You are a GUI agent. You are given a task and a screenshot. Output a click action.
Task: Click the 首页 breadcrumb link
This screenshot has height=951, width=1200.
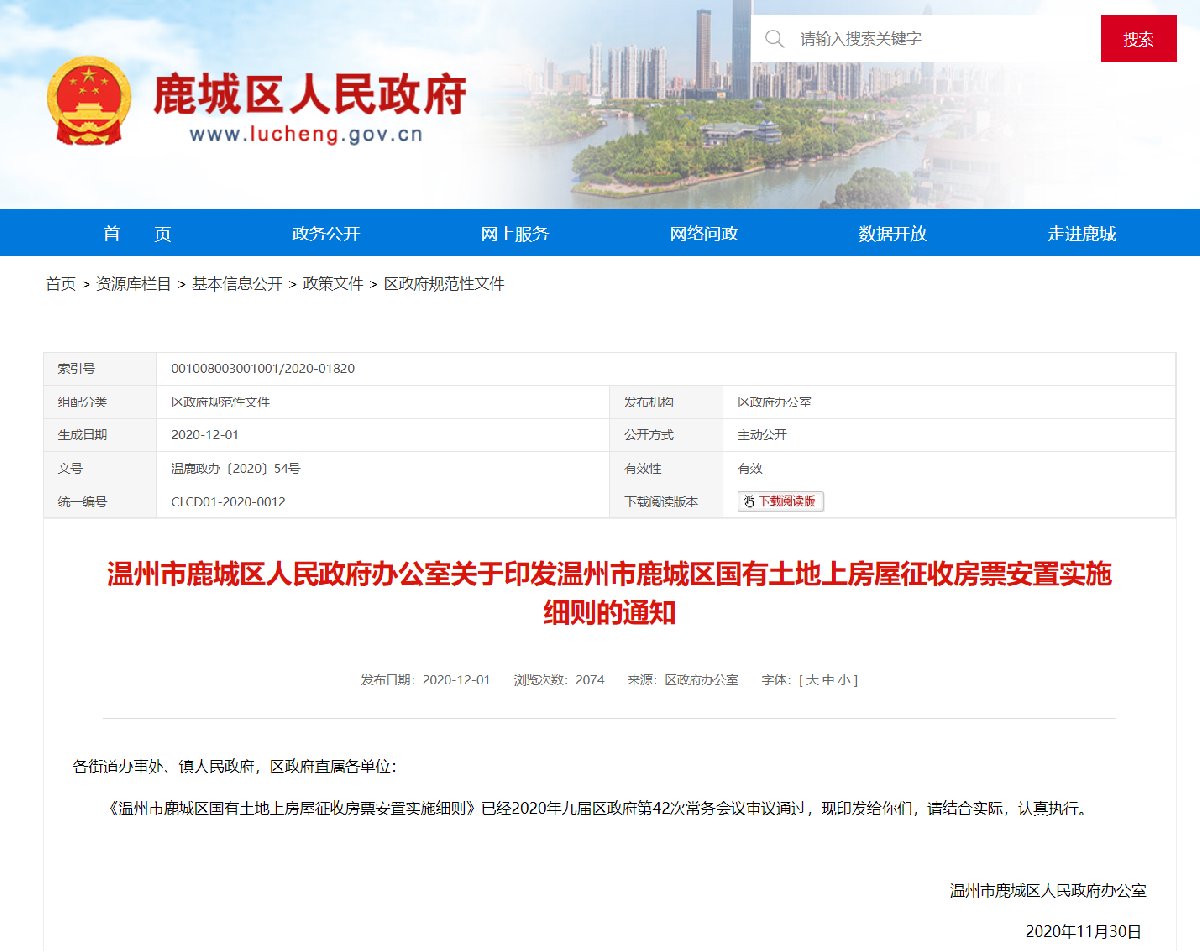[x=60, y=284]
